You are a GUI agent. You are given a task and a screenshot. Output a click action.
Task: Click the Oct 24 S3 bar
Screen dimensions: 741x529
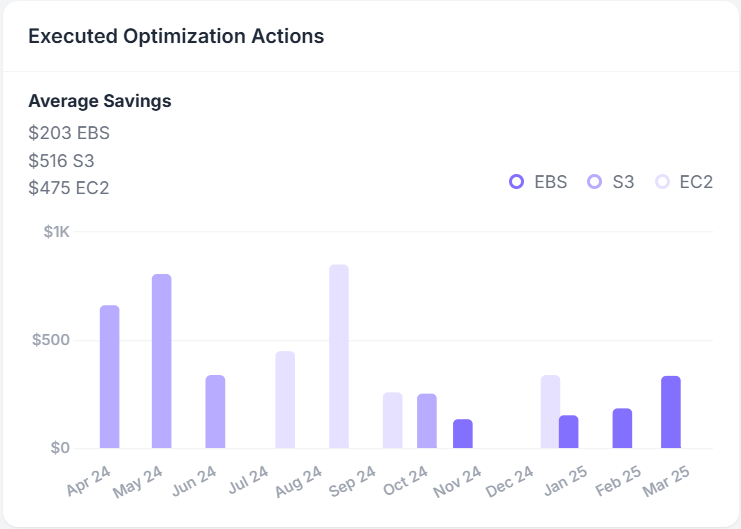click(427, 421)
